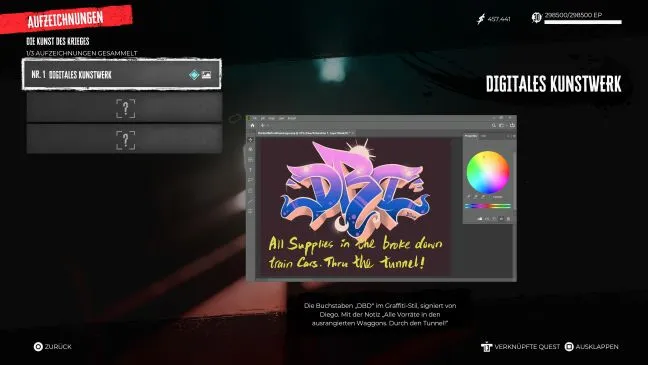Click the home icon in the paint app

click(253, 125)
